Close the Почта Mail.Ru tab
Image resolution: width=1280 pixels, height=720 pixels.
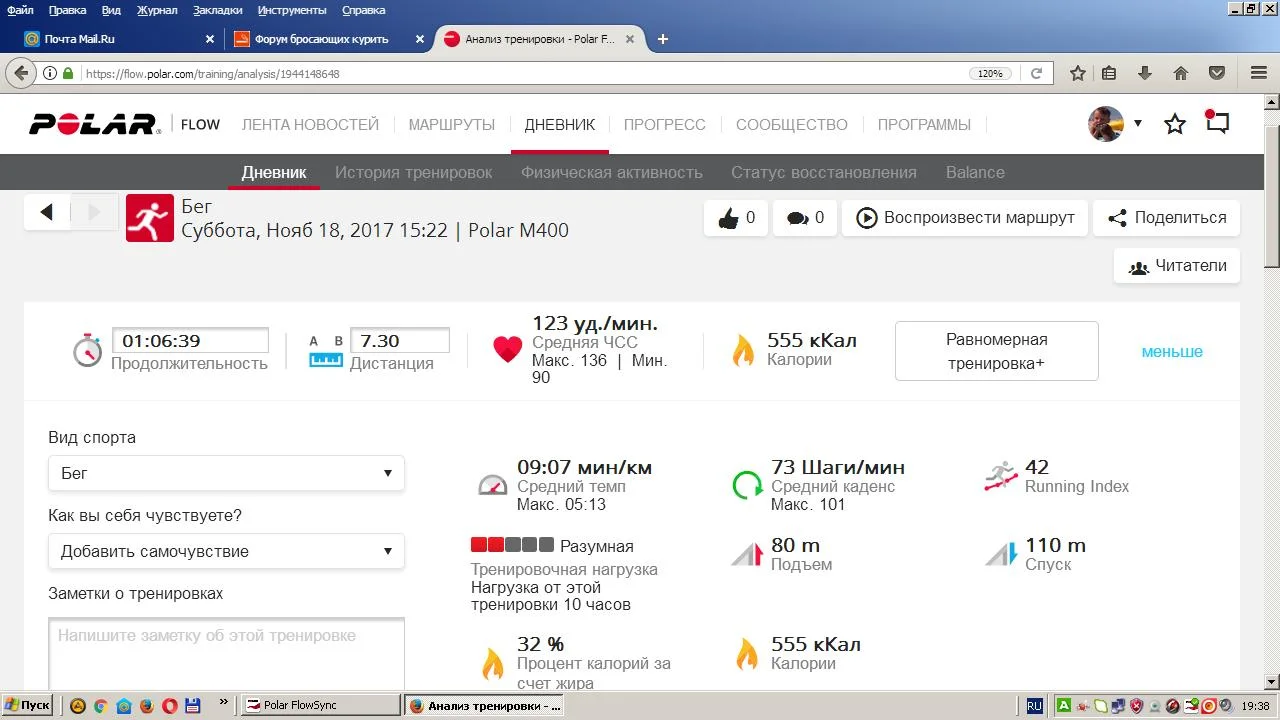click(210, 39)
